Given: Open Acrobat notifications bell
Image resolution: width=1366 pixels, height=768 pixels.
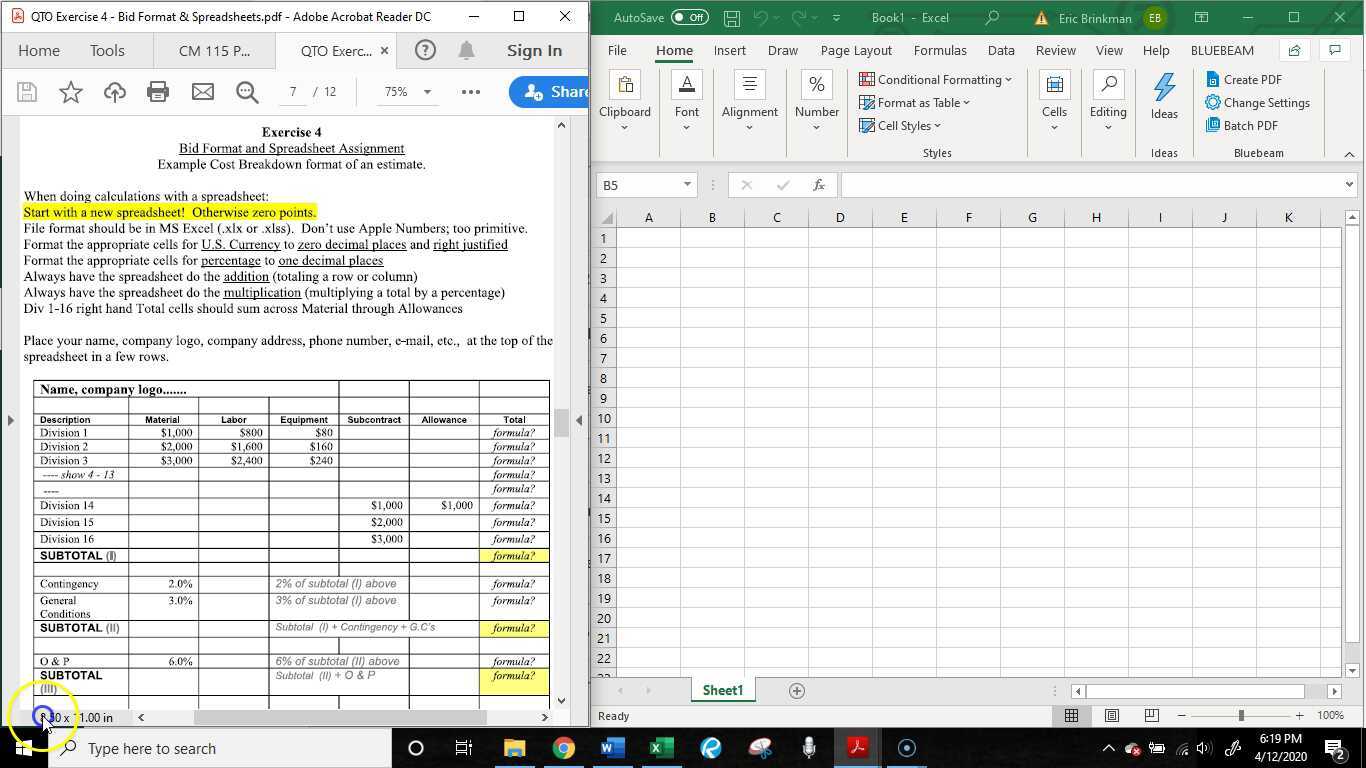Looking at the screenshot, I should pos(466,50).
